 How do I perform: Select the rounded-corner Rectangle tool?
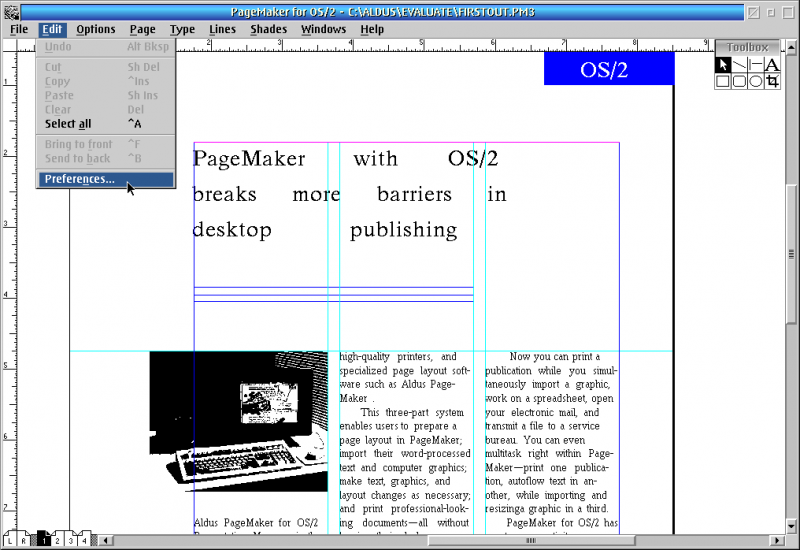pyautogui.click(x=739, y=81)
